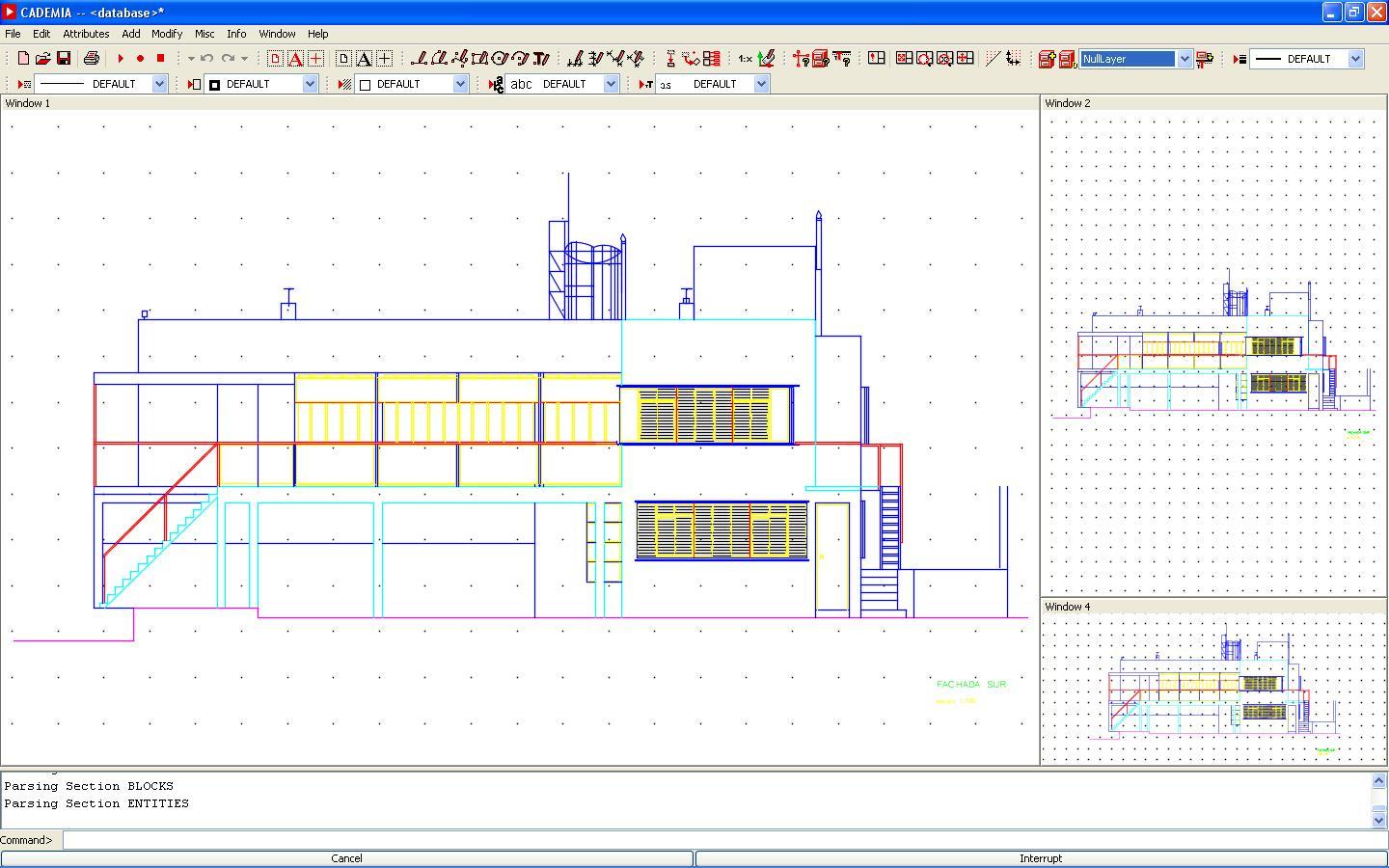Click the FACHADA SUR label in drawing

(971, 684)
